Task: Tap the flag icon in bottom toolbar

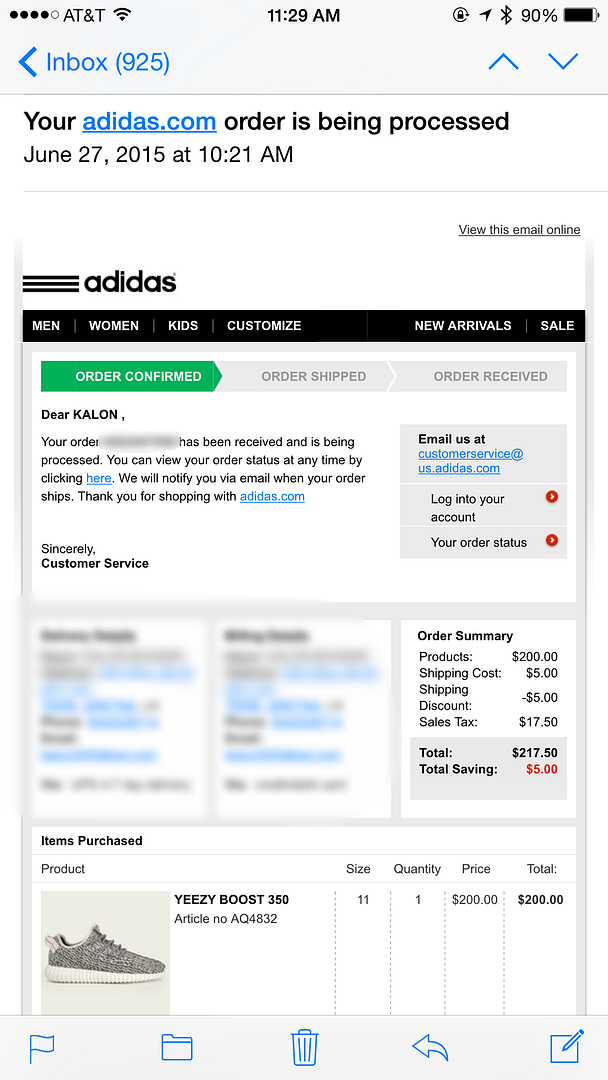Action: 42,1047
